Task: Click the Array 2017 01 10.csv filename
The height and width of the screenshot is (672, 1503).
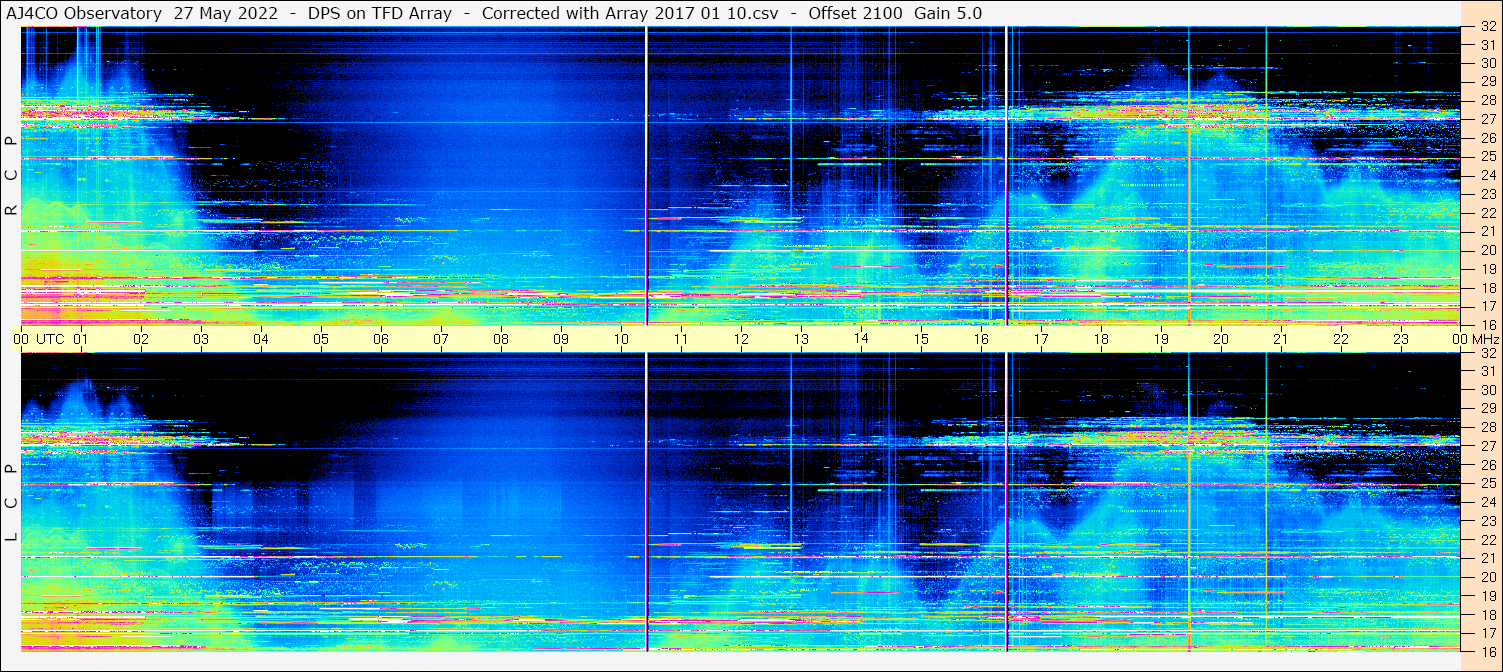Action: point(692,13)
